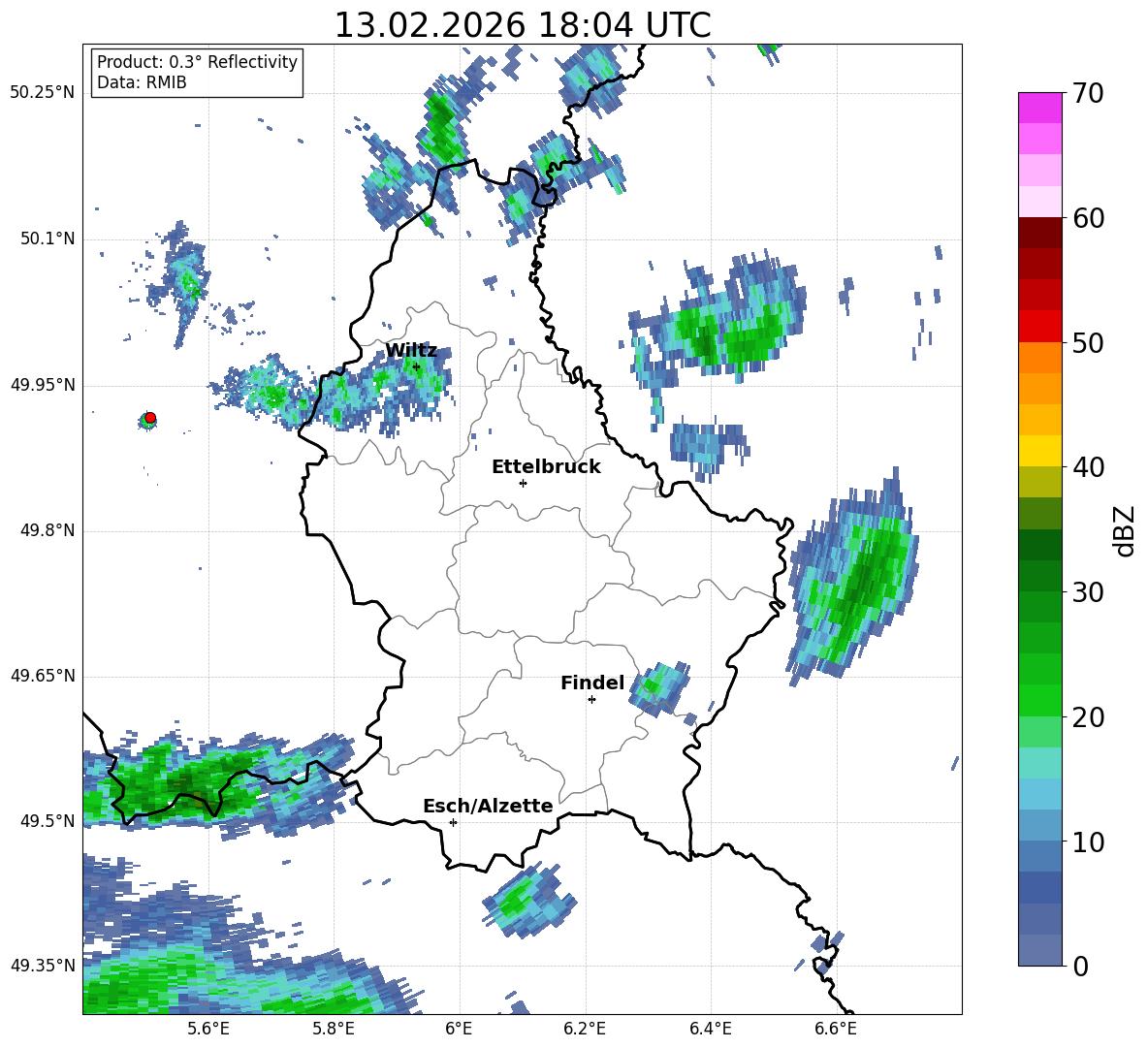Pick the slate blue bottom colorbar segment

pos(1039,950)
